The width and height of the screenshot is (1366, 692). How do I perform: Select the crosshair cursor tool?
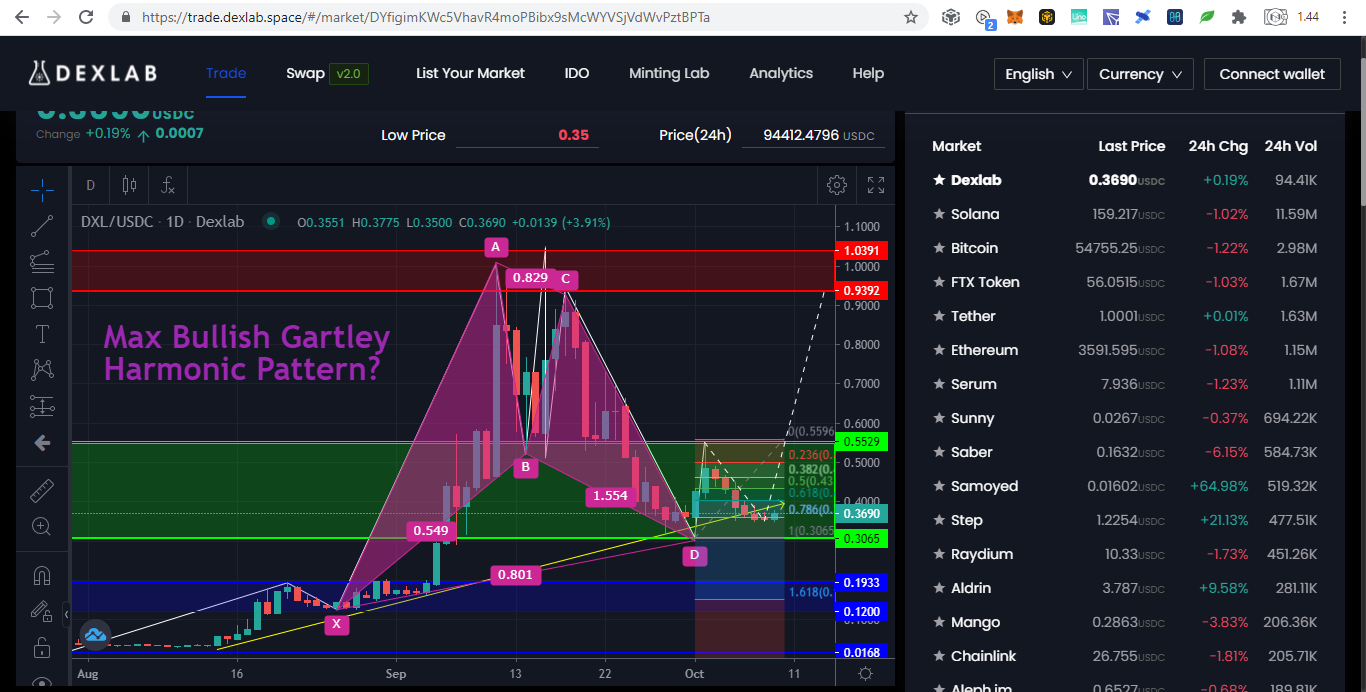tap(42, 189)
